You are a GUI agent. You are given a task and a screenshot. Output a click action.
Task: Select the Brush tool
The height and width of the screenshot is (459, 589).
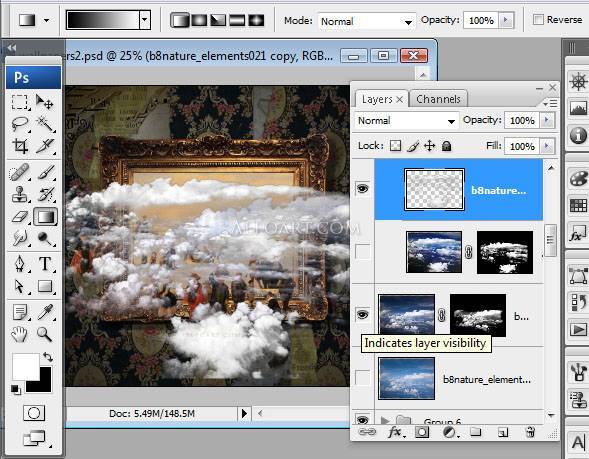pos(46,172)
